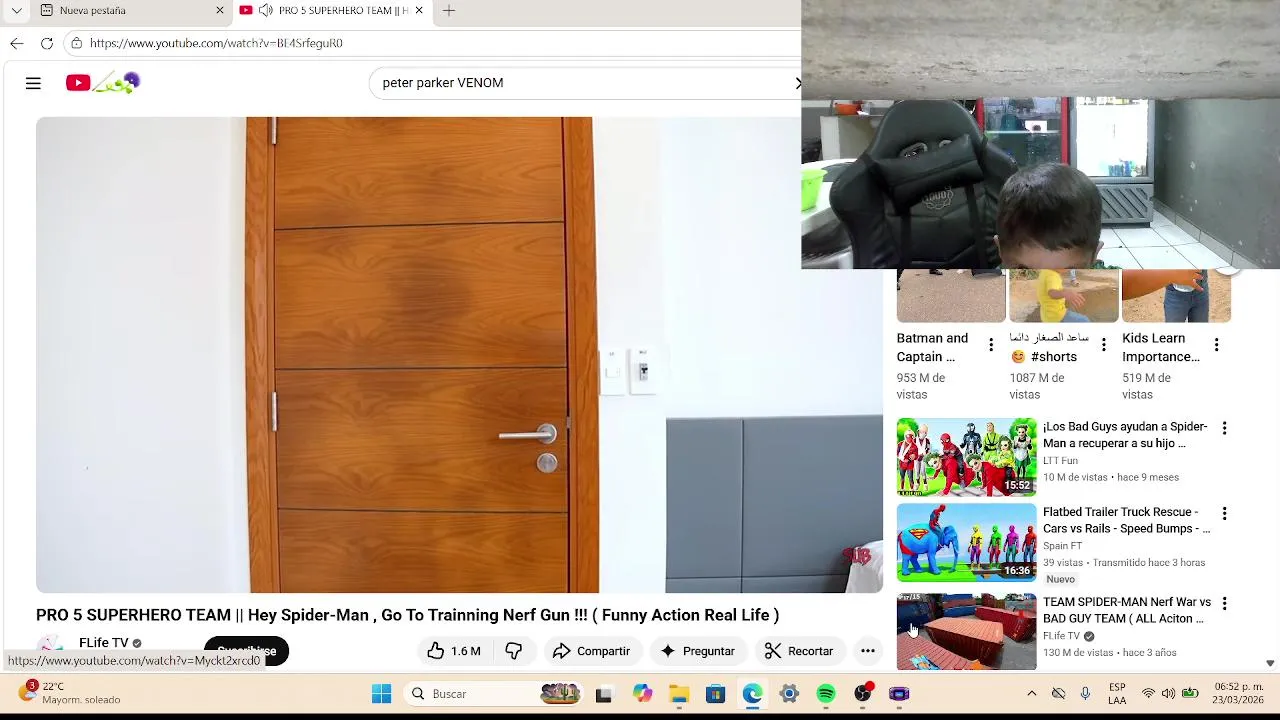
Task: Open File Explorer from the taskbar
Action: [x=679, y=694]
